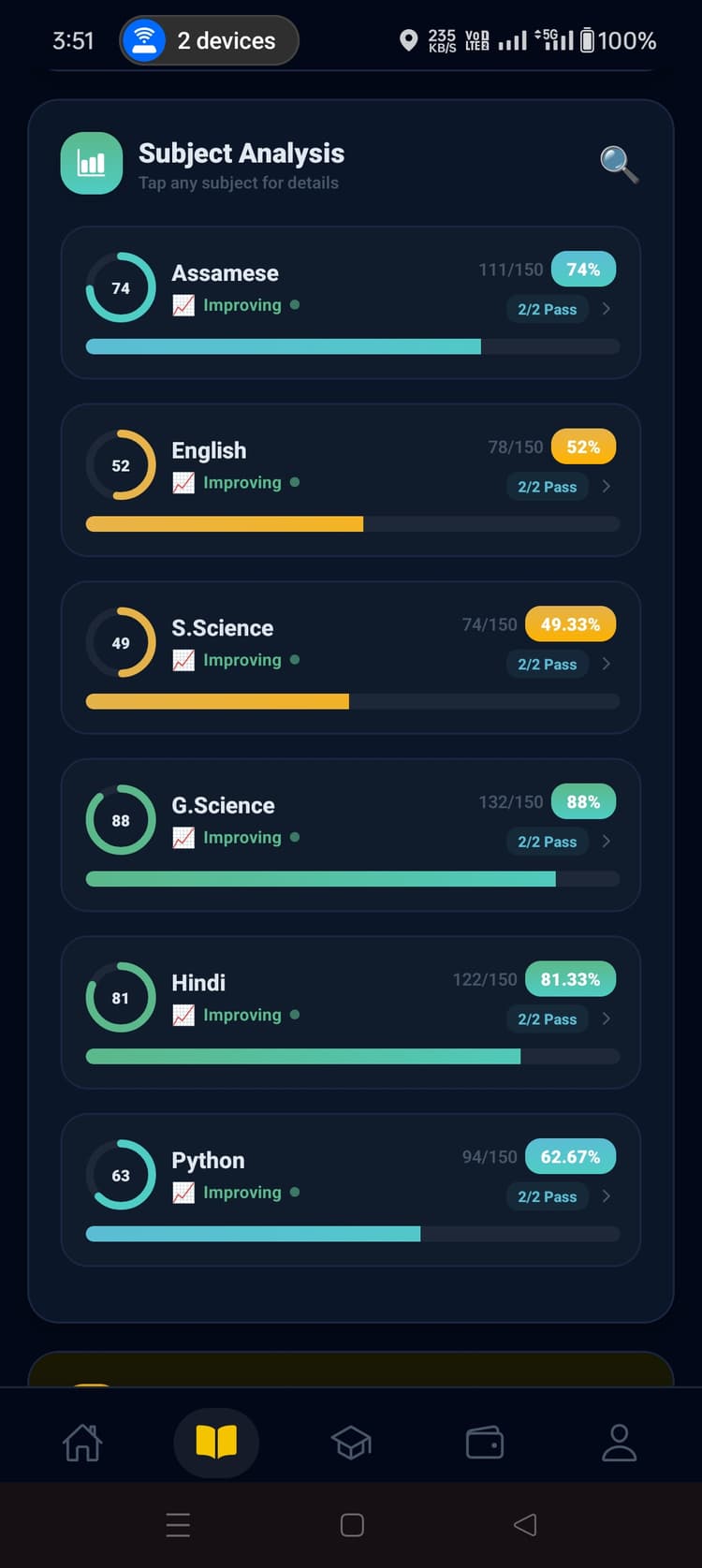Expand the G.Science subject card chevron
This screenshot has height=1568, width=702.
click(607, 841)
